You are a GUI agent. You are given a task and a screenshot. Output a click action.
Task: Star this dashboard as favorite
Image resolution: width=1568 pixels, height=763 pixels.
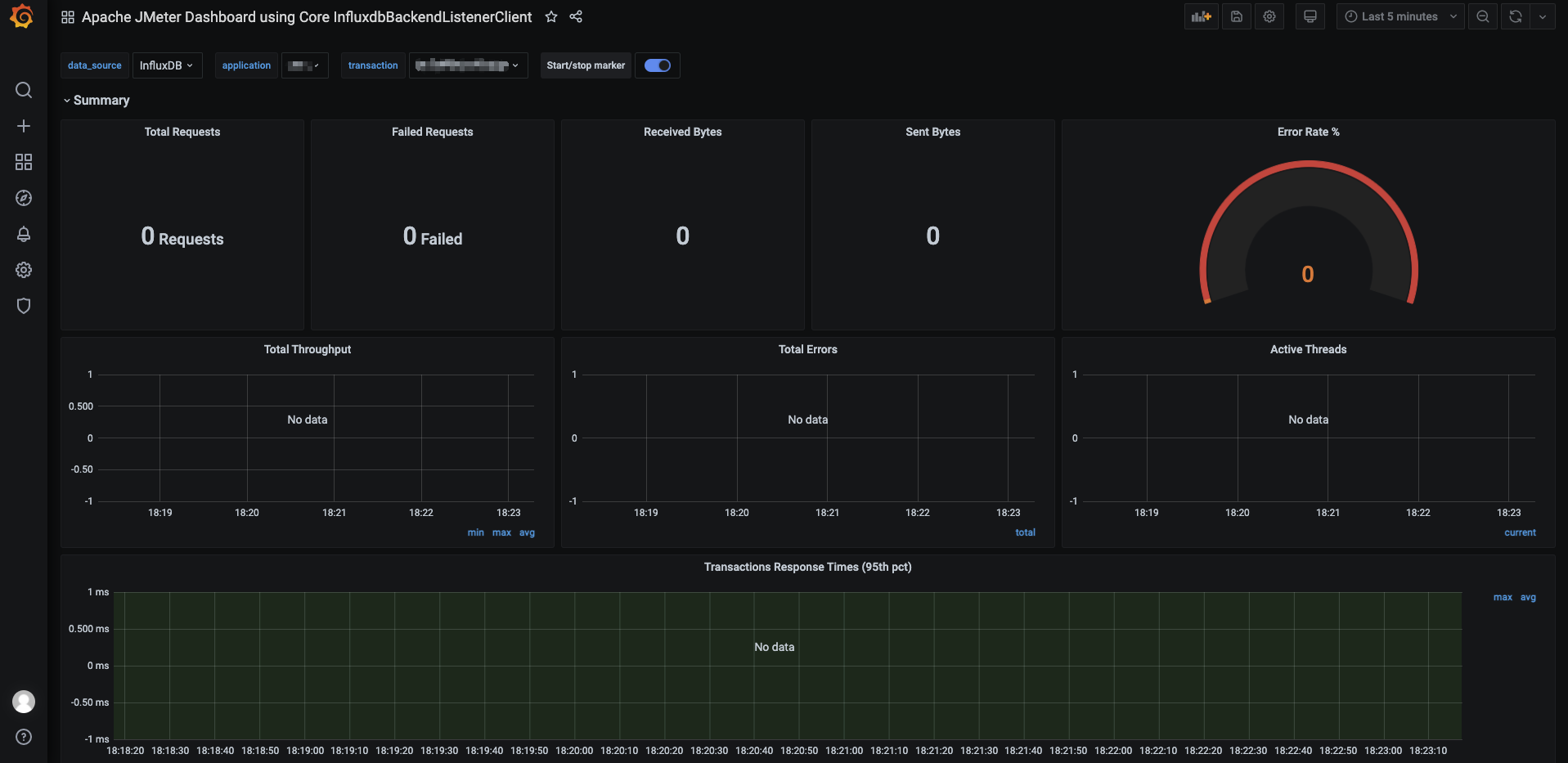pos(551,16)
